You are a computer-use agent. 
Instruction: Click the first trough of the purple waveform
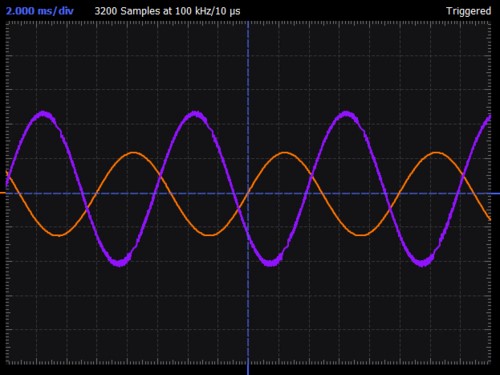(119, 262)
